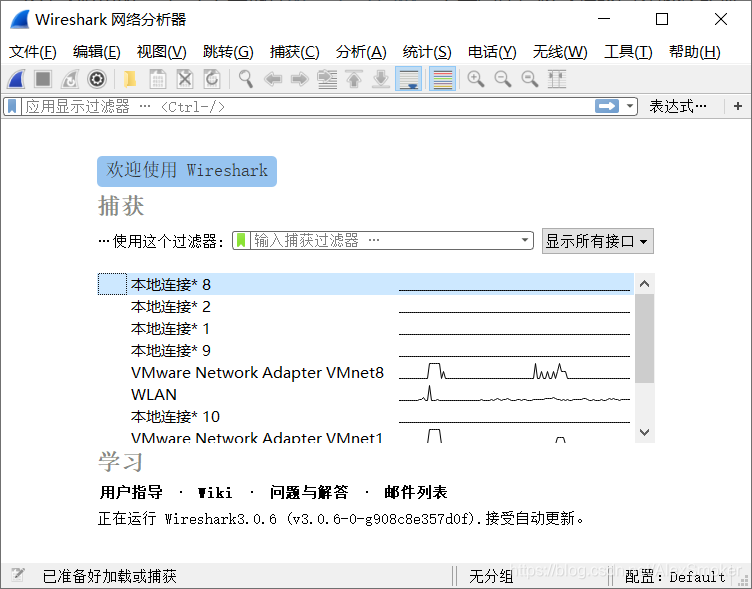Select interface 本地连接* 8
This screenshot has width=752, height=589.
pyautogui.click(x=365, y=284)
